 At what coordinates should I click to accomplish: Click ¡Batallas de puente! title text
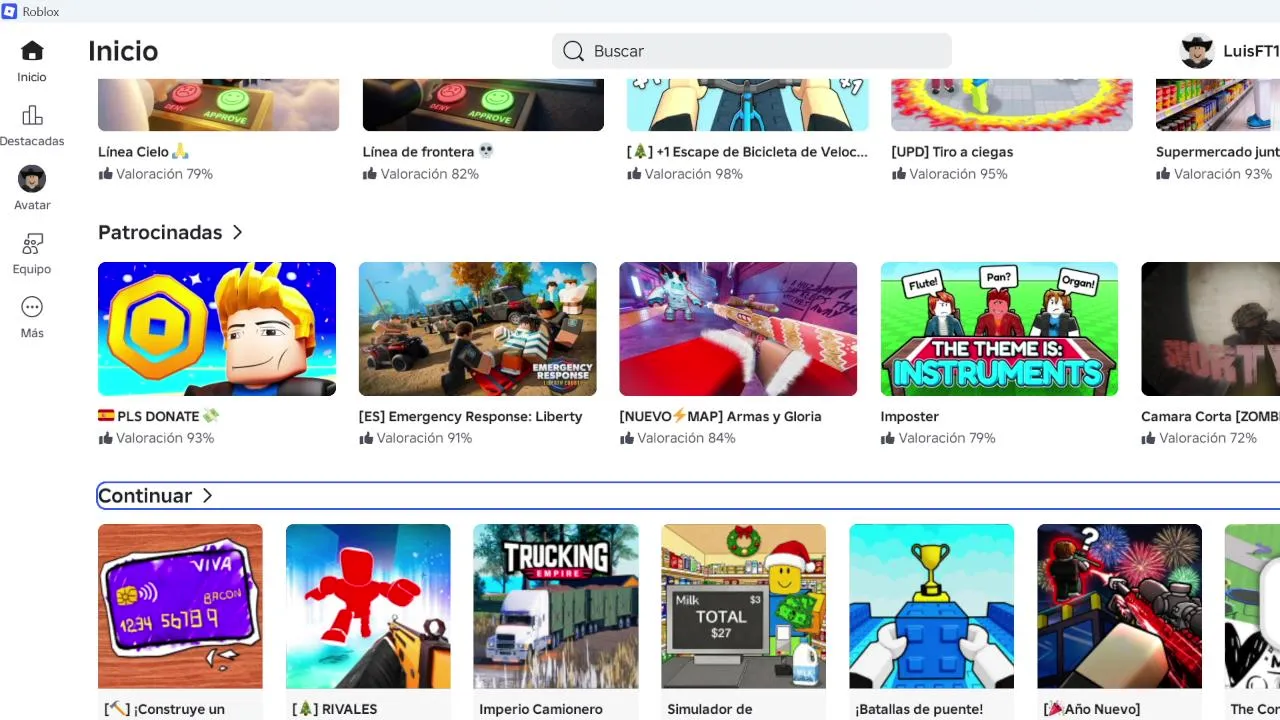click(x=919, y=709)
